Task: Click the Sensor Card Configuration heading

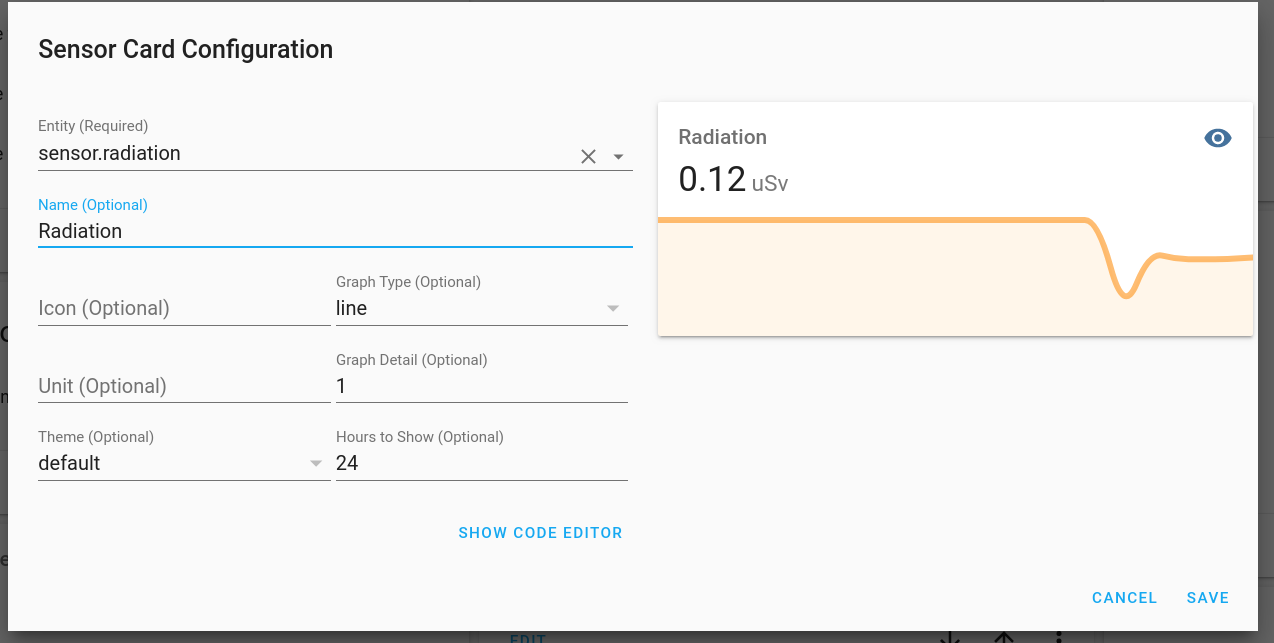Action: pos(185,49)
